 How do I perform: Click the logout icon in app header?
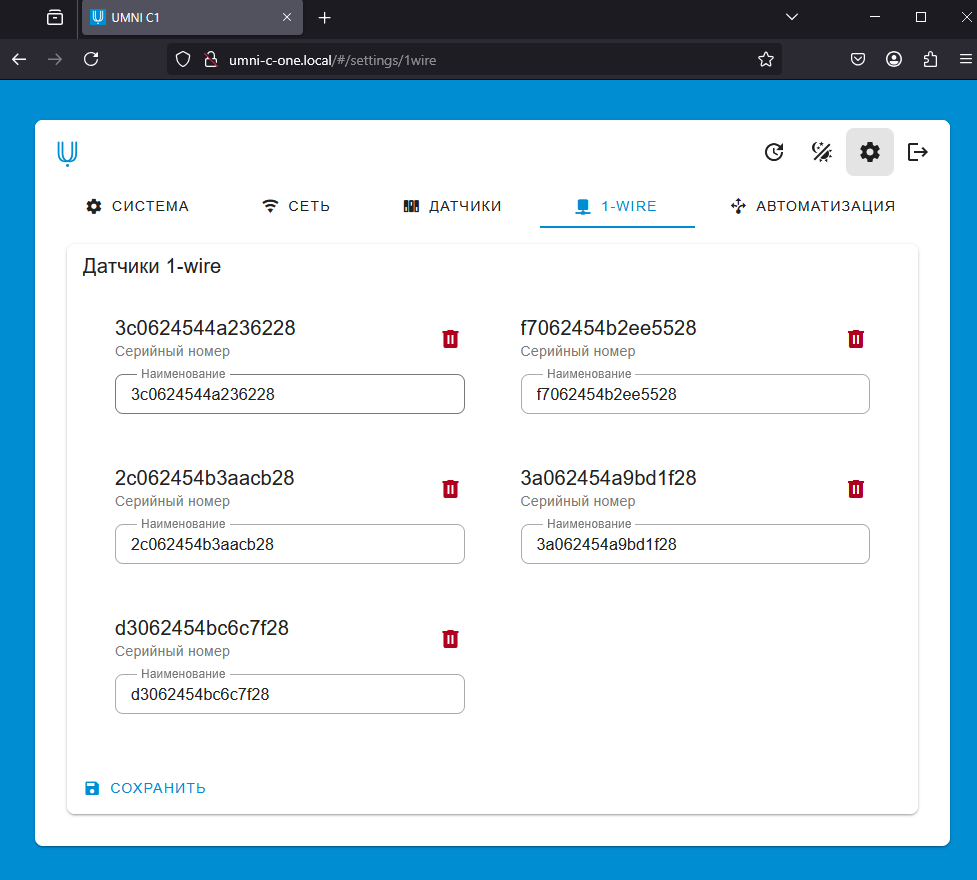coord(917,152)
